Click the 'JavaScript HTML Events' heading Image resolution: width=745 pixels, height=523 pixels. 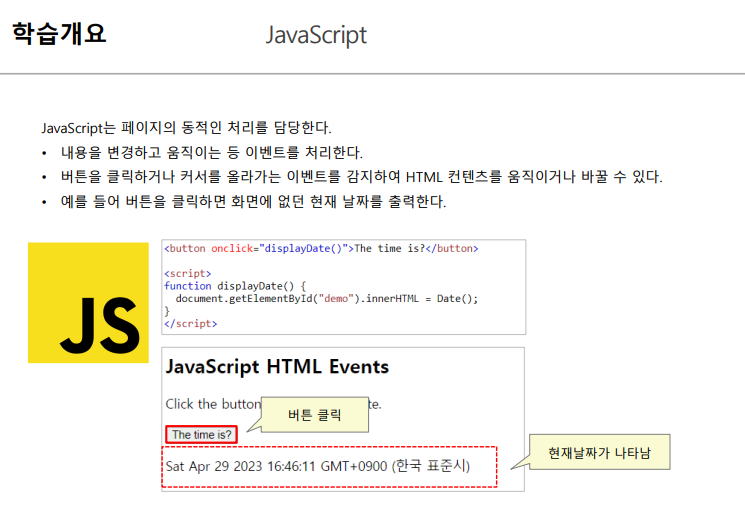(277, 367)
